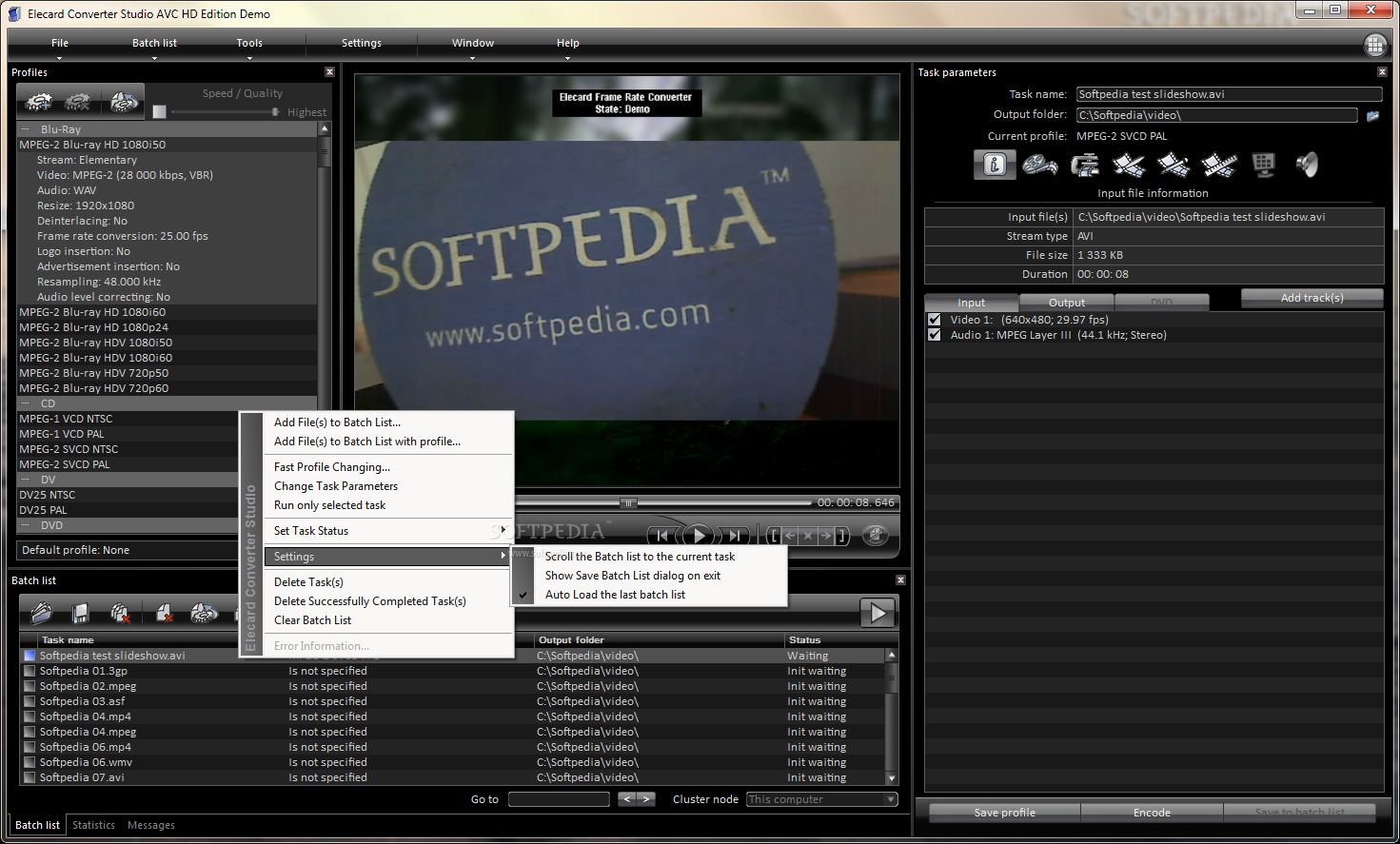Viewport: 1400px width, 844px height.
Task: Set the mark-out bracket in preview
Action: (842, 536)
